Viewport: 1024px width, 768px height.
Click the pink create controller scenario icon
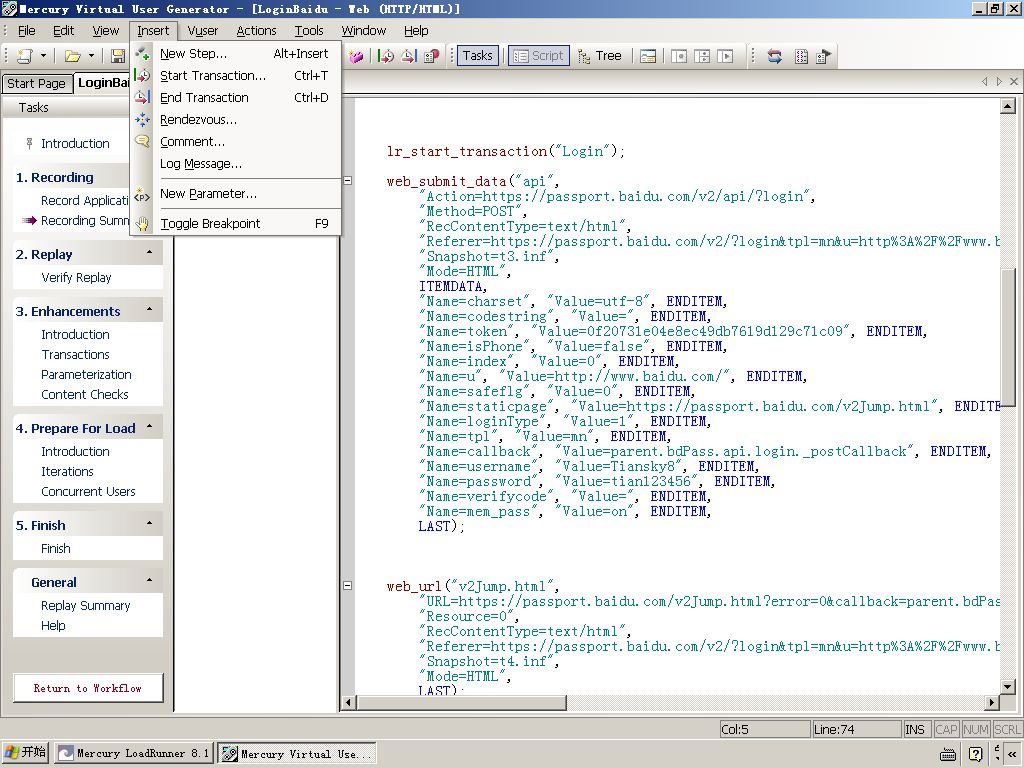click(356, 56)
